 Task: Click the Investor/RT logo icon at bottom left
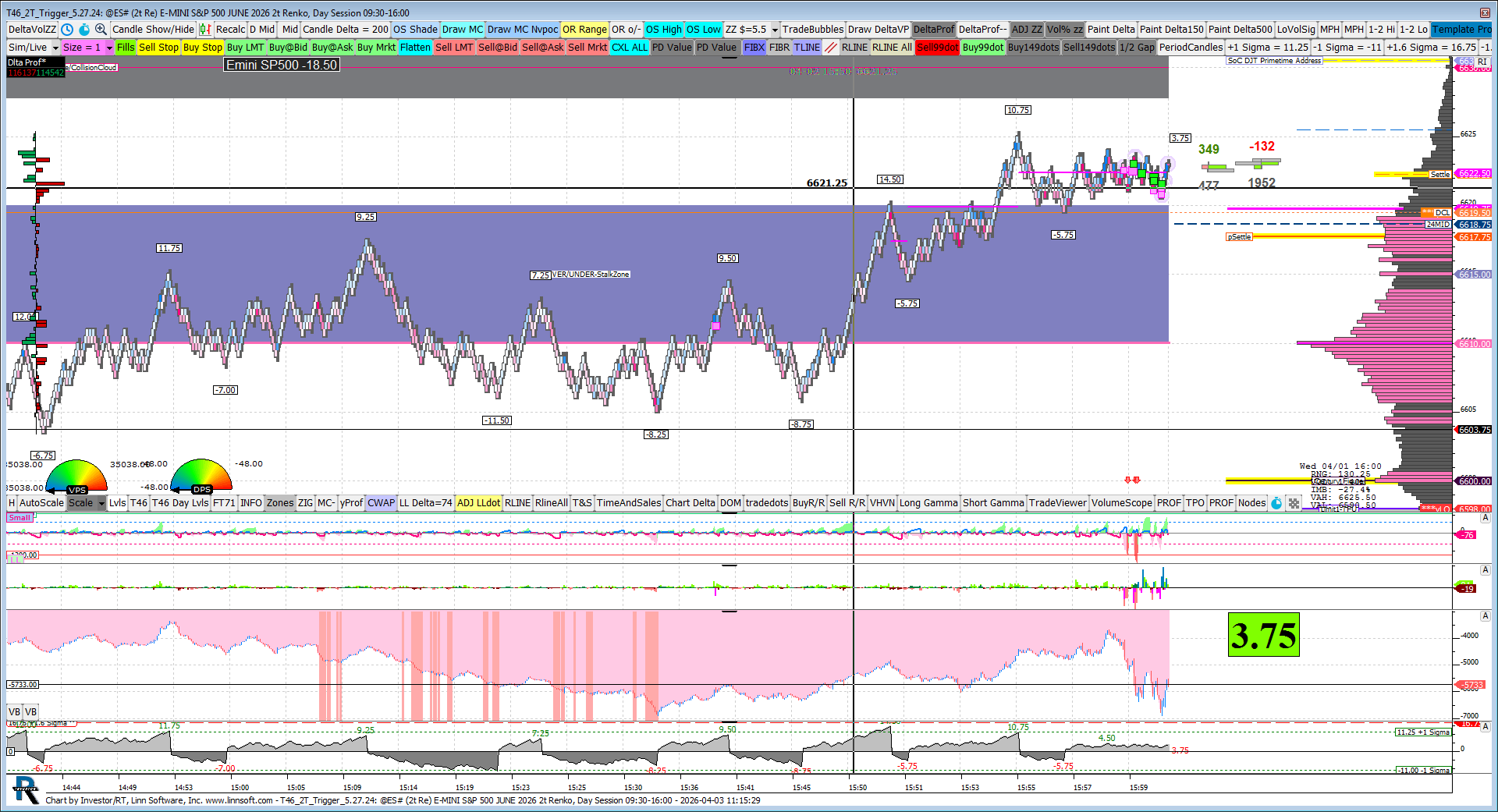(26, 790)
